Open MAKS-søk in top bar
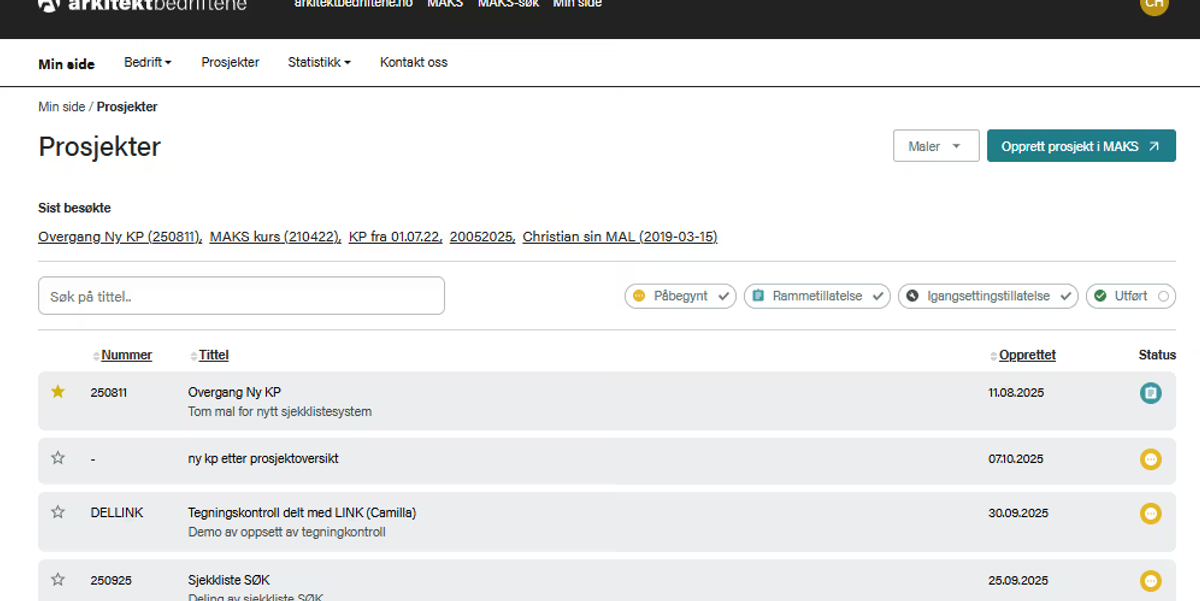 tap(508, 4)
